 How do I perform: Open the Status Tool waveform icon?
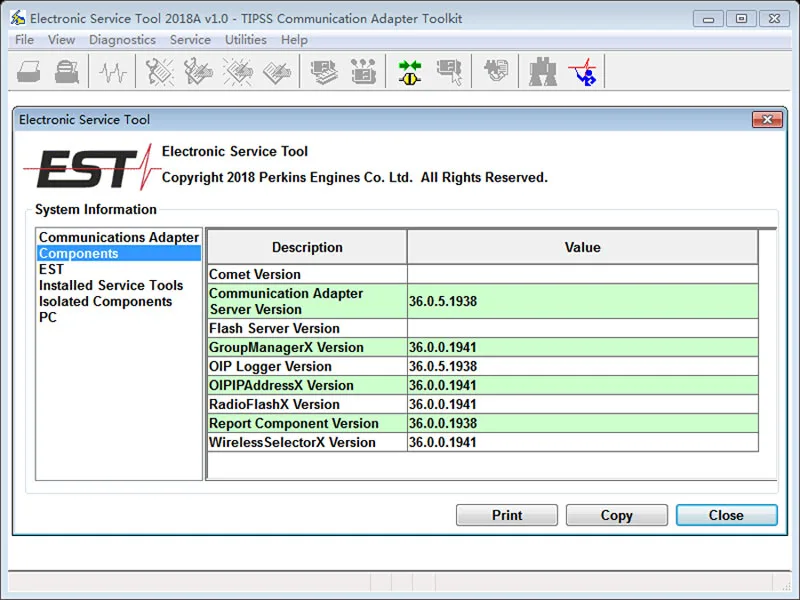pyautogui.click(x=113, y=72)
